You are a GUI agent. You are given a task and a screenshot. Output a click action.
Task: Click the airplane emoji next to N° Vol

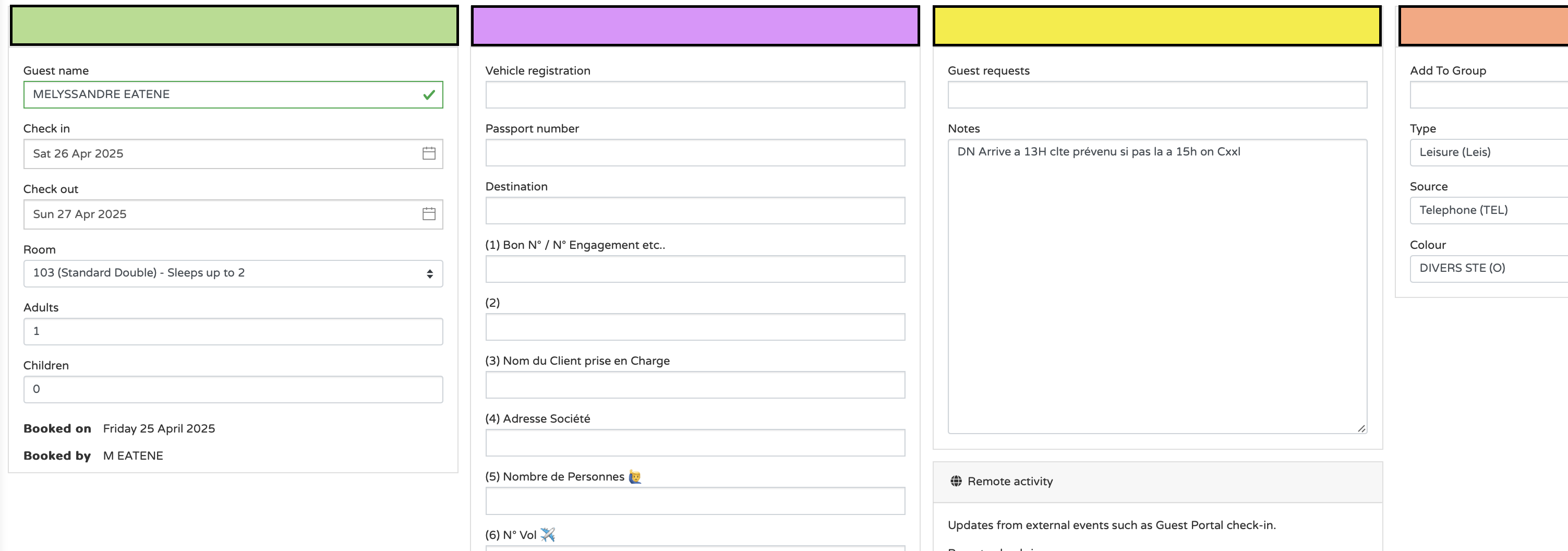pyautogui.click(x=547, y=534)
